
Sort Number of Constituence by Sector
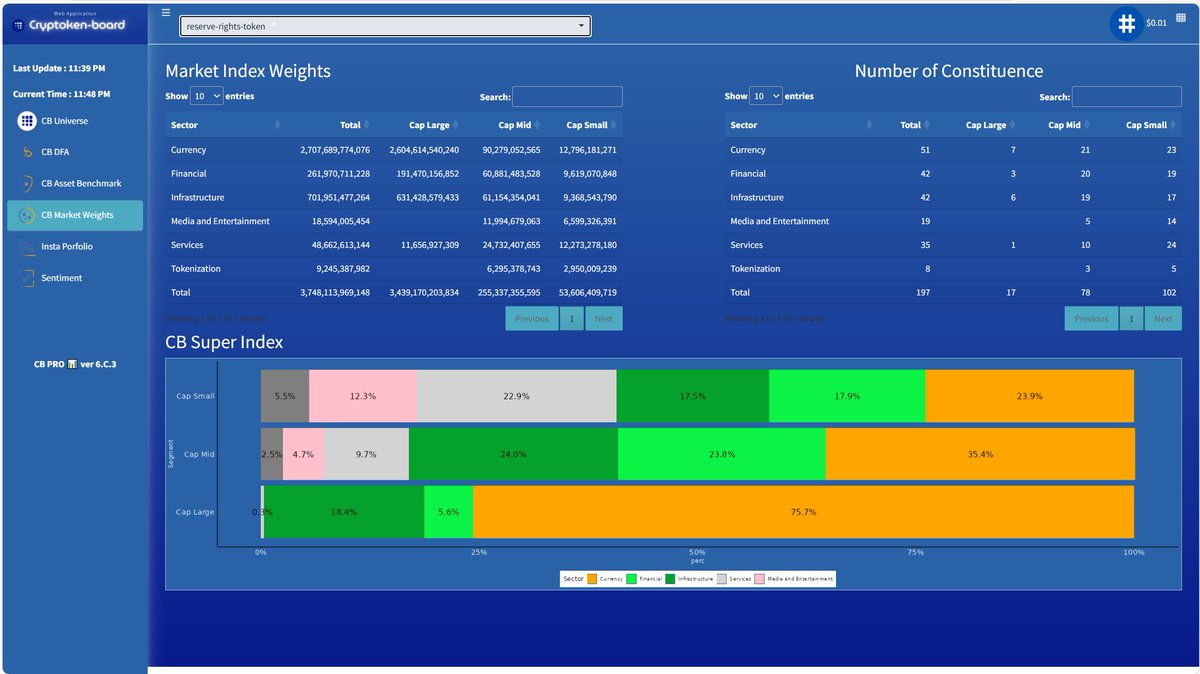coord(800,125)
